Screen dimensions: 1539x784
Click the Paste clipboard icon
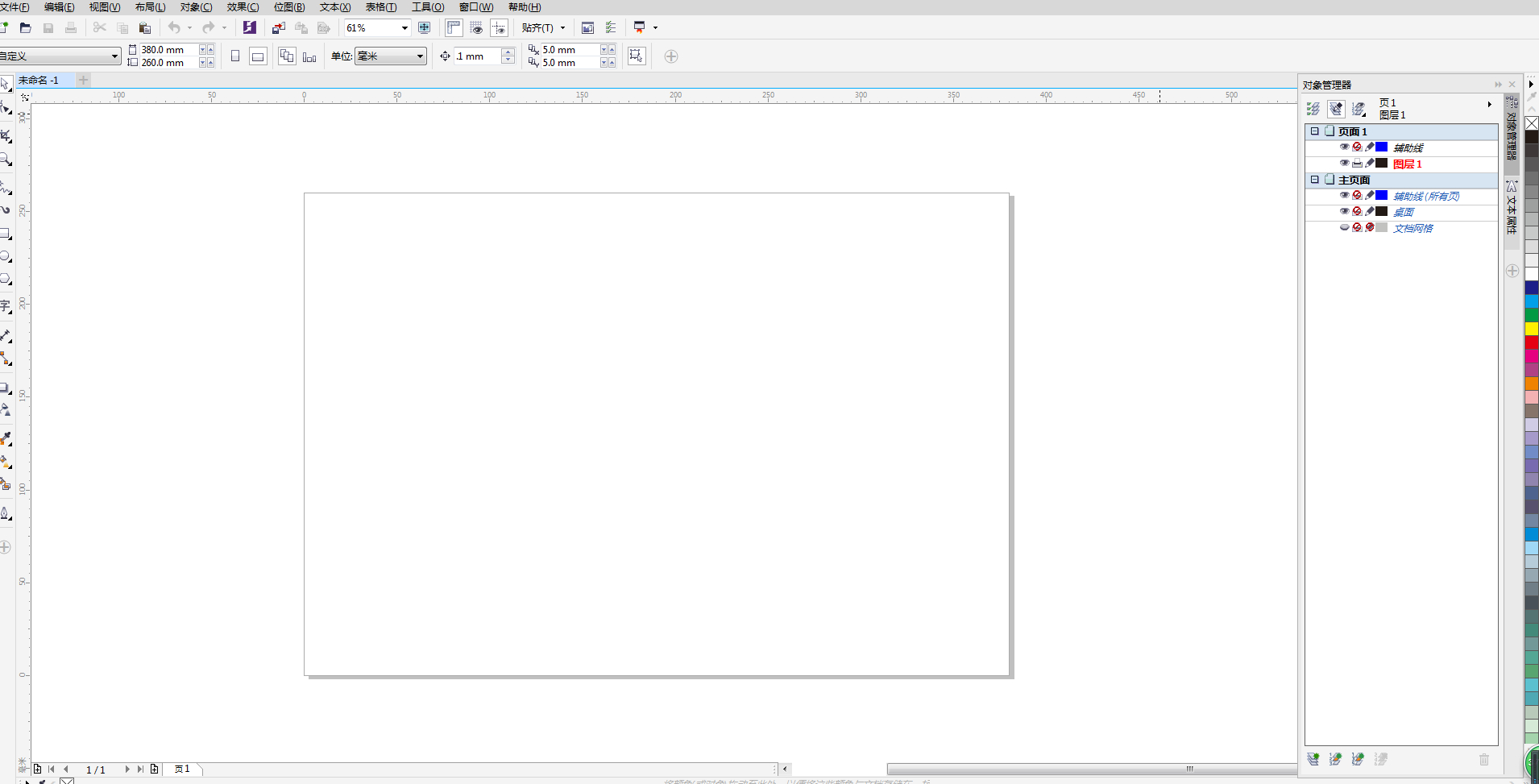145,28
